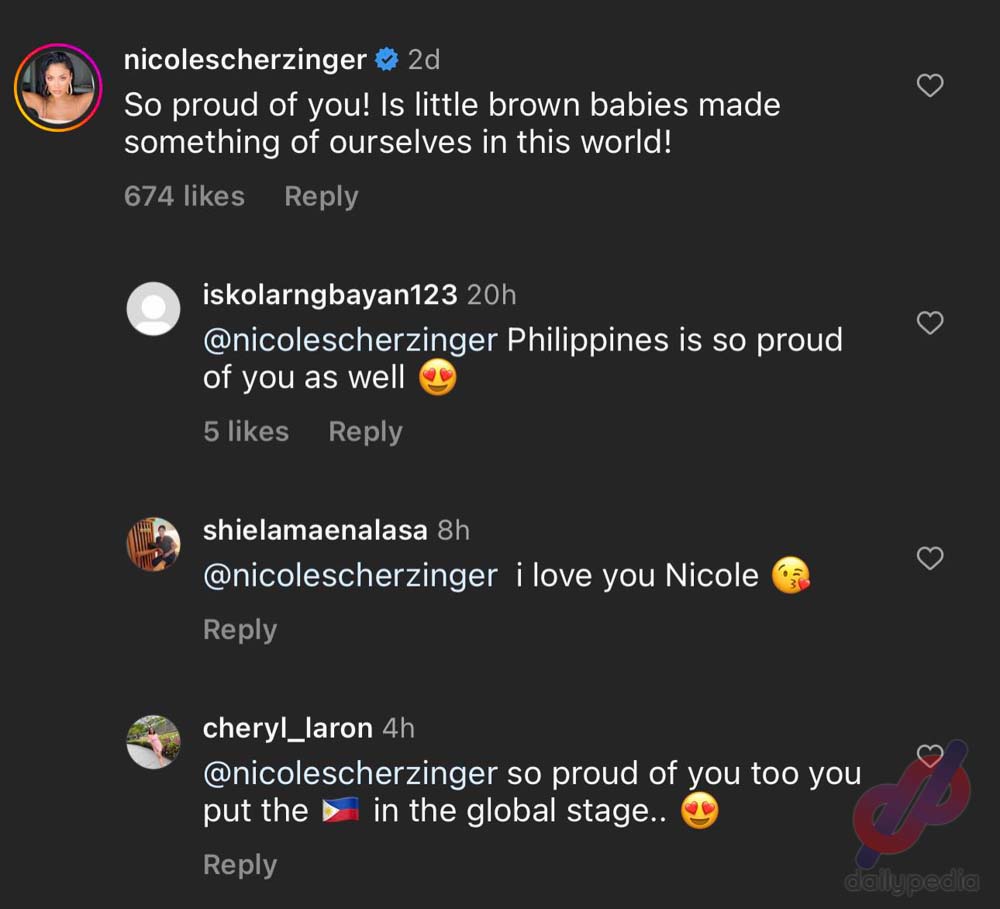View shielamaenalasa's profile photo
Screen dimensions: 1000x909
(x=153, y=544)
